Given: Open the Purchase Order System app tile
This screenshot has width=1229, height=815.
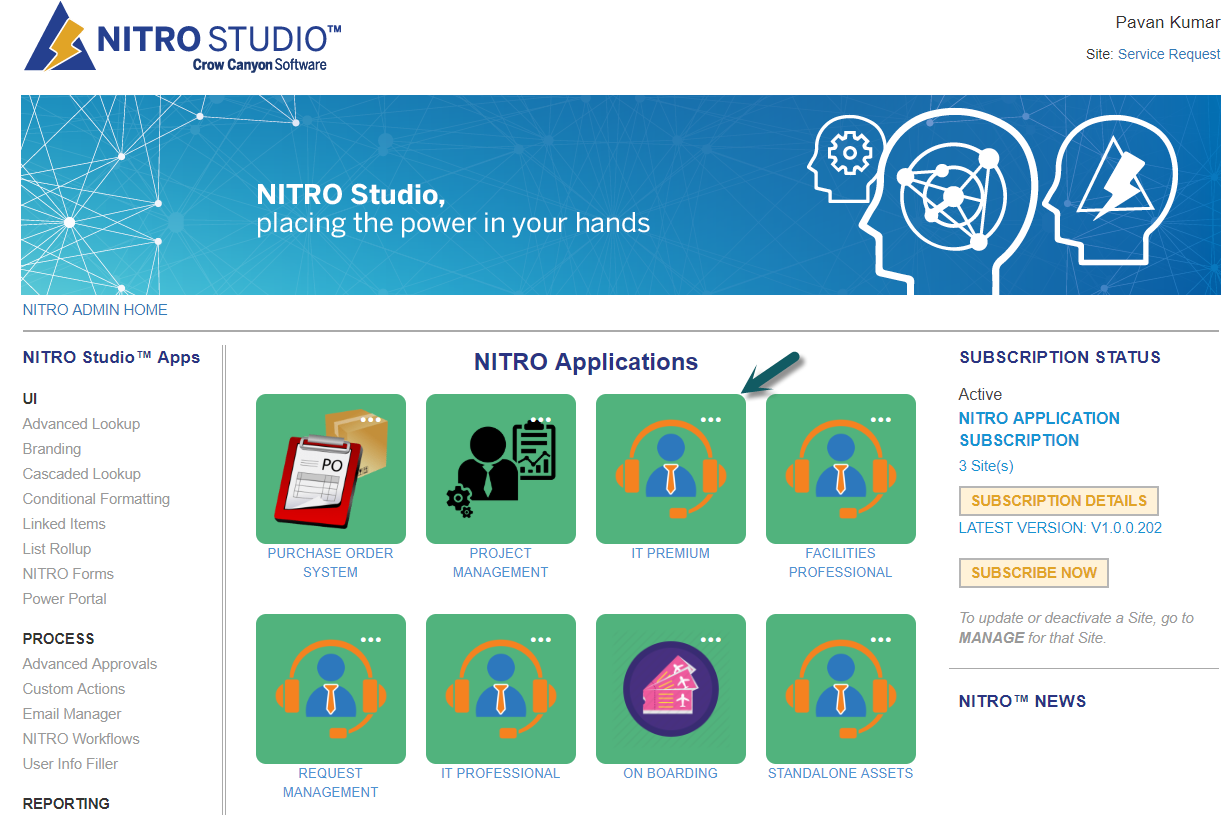Looking at the screenshot, I should (x=331, y=469).
